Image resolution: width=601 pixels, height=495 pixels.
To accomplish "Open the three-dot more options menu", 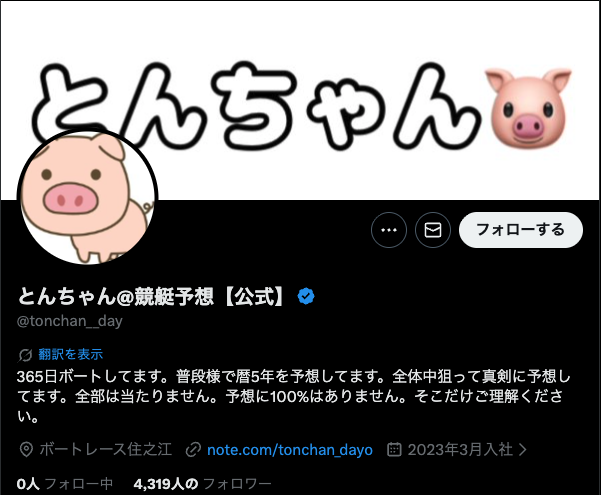I will (389, 230).
